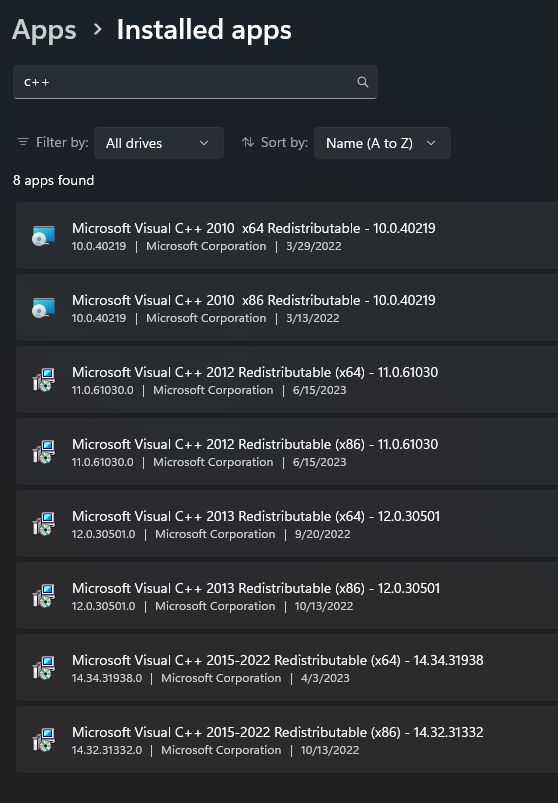Click the icon of Visual C++ 2010 x86 Redistributable

tap(43, 308)
